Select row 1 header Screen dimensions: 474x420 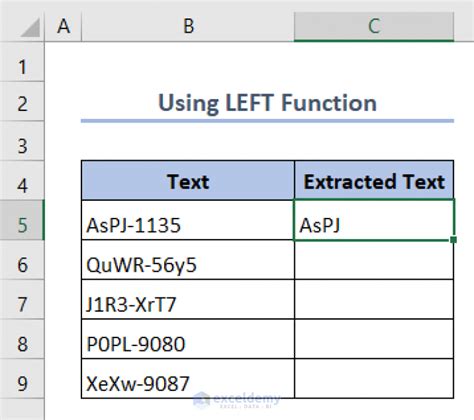(x=22, y=62)
